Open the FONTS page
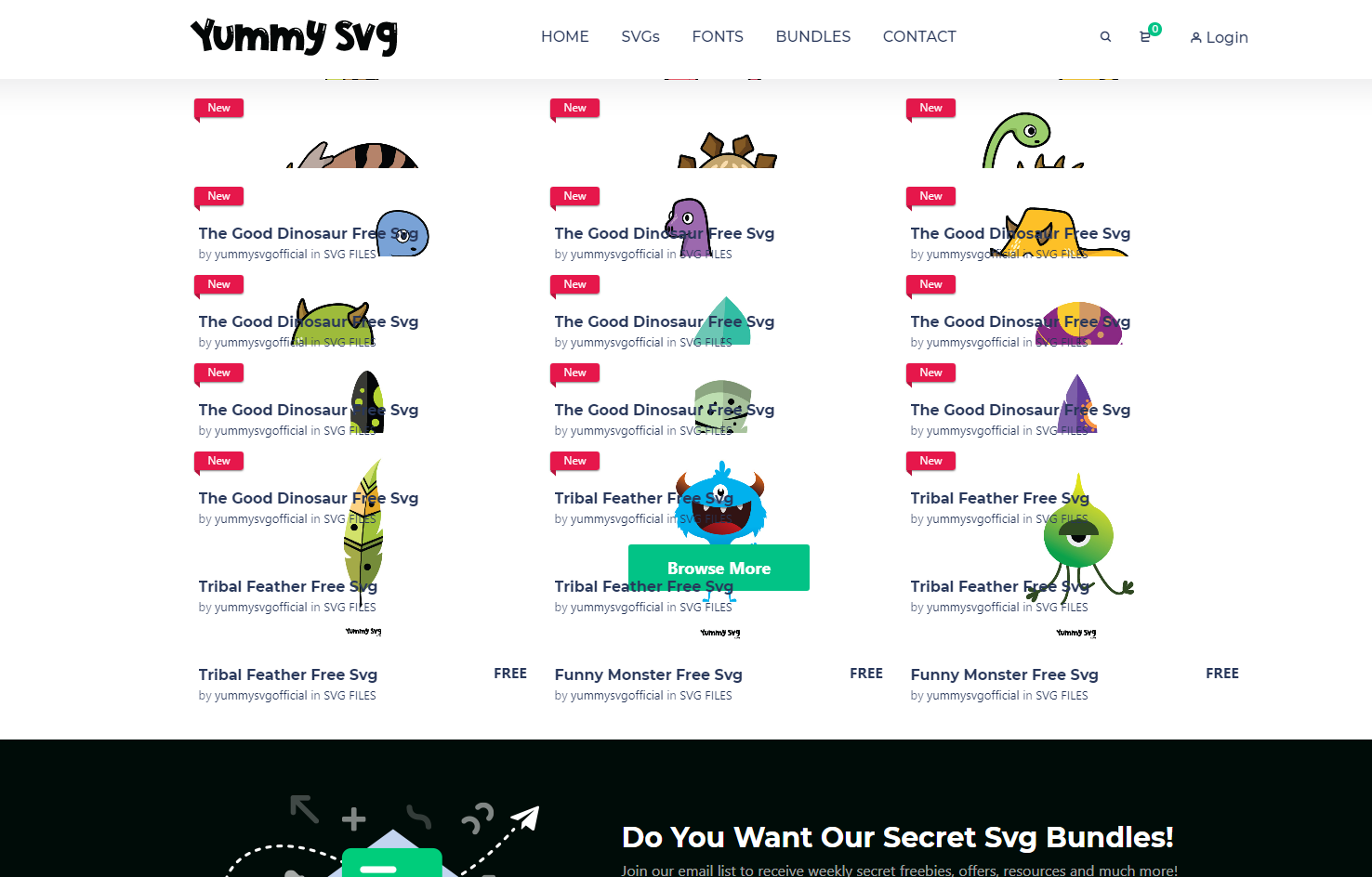 click(x=718, y=37)
